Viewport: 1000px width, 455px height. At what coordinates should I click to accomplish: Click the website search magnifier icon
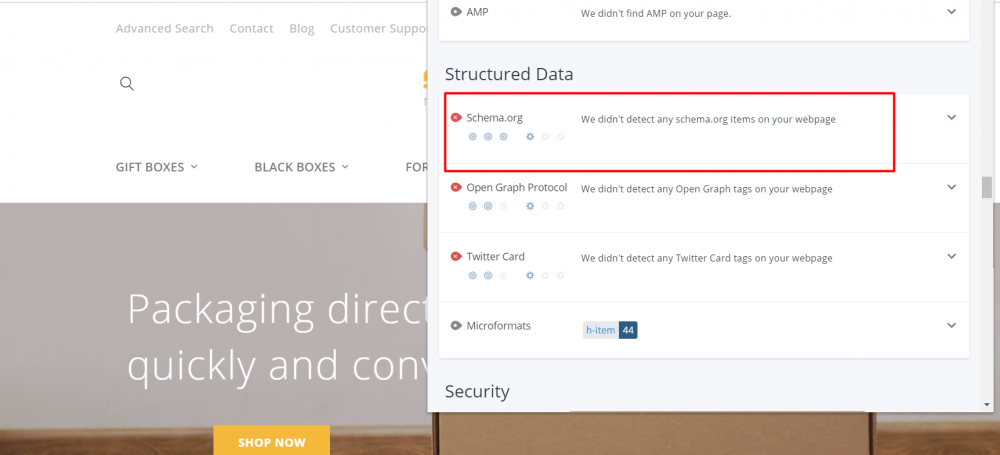point(127,84)
